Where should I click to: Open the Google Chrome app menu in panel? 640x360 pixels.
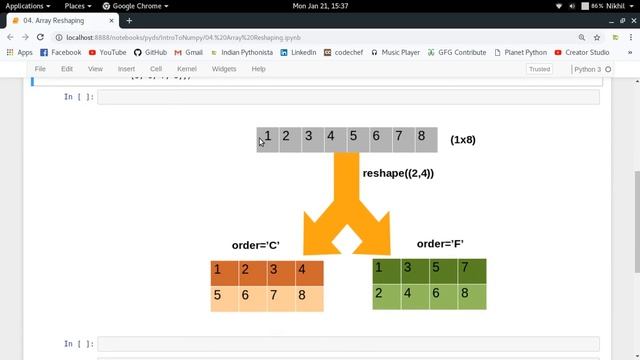135,6
